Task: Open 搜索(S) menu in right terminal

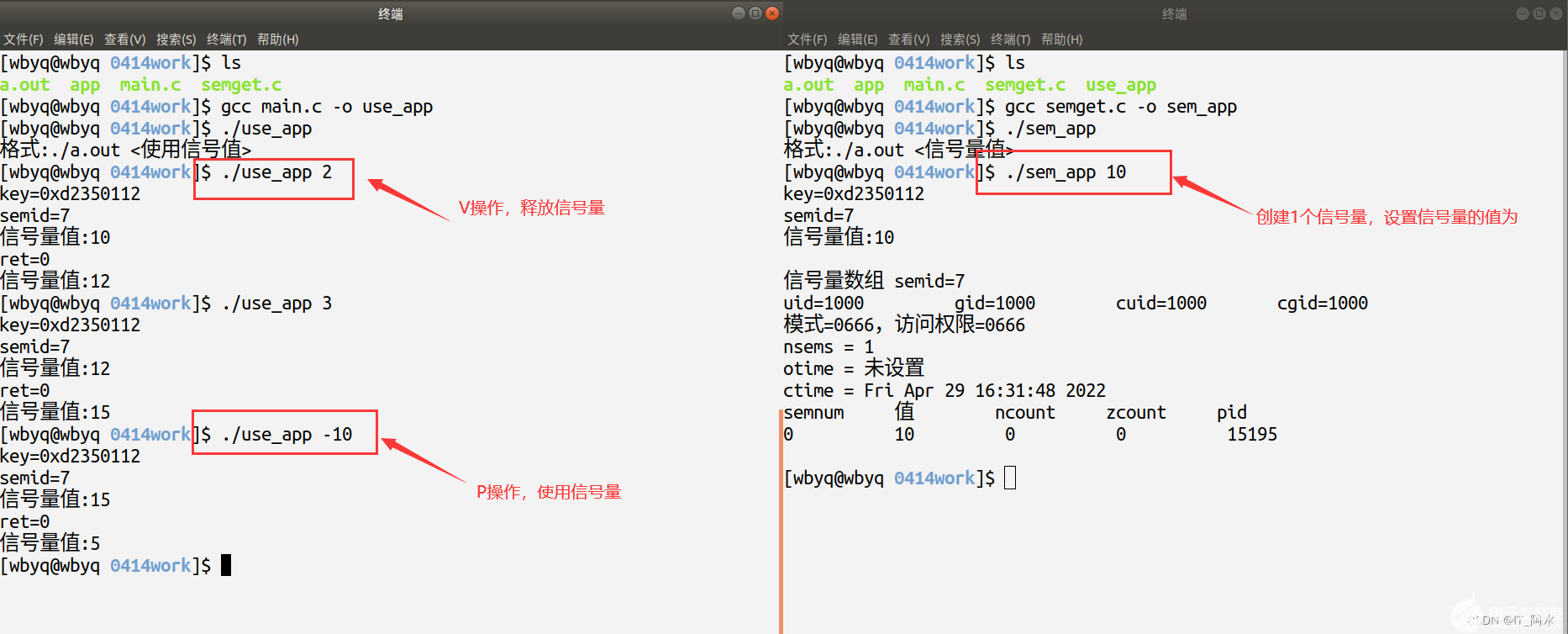Action: [960, 40]
